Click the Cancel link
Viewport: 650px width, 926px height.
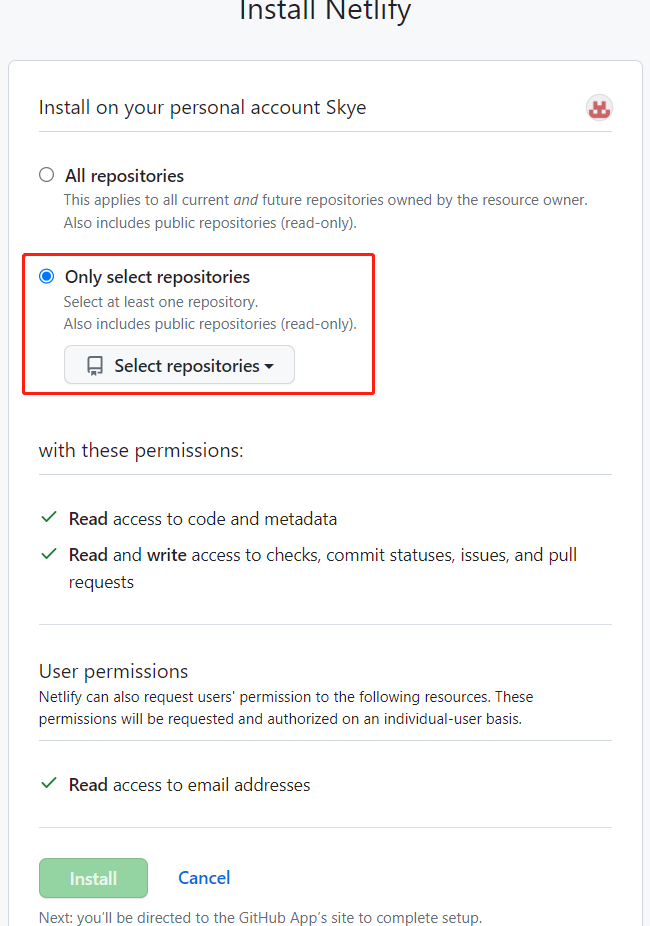(x=204, y=878)
